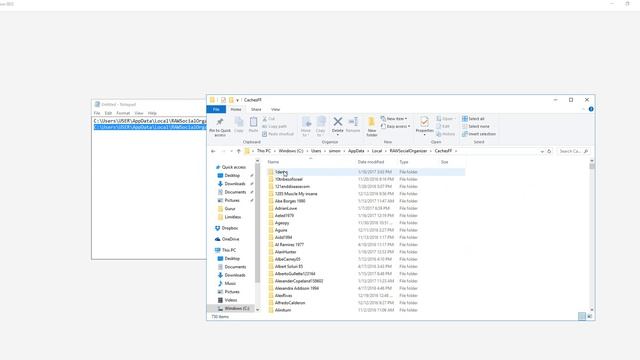Select Quick access in navigation pane
Viewport: 640px width, 360px height.
point(231,167)
